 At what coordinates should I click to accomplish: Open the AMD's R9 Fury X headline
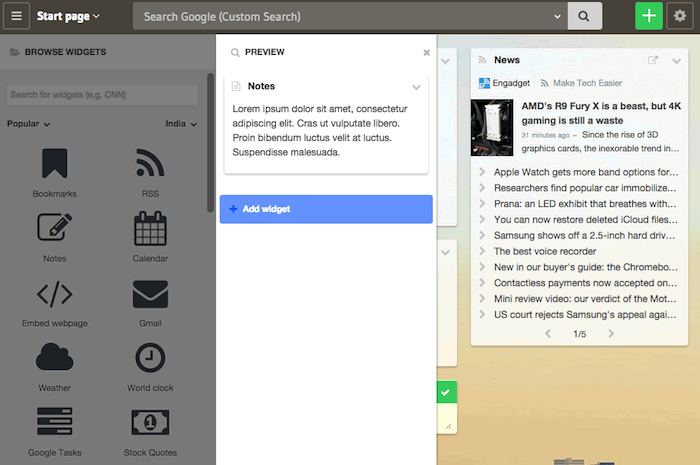point(601,113)
